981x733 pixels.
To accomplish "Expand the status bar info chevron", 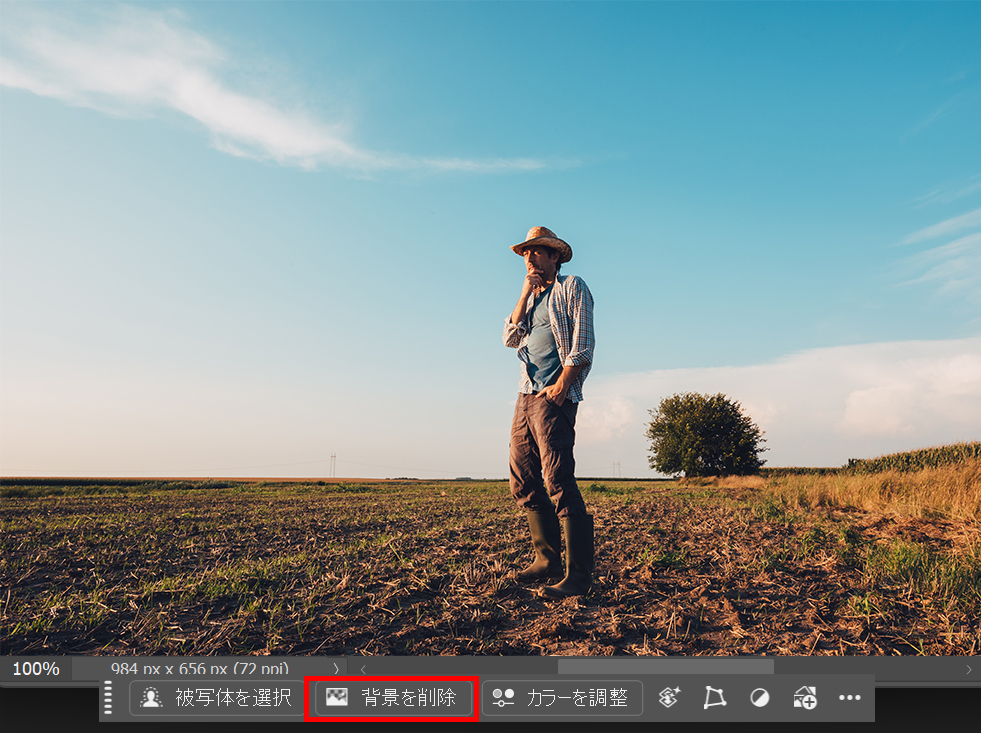I will click(x=337, y=668).
